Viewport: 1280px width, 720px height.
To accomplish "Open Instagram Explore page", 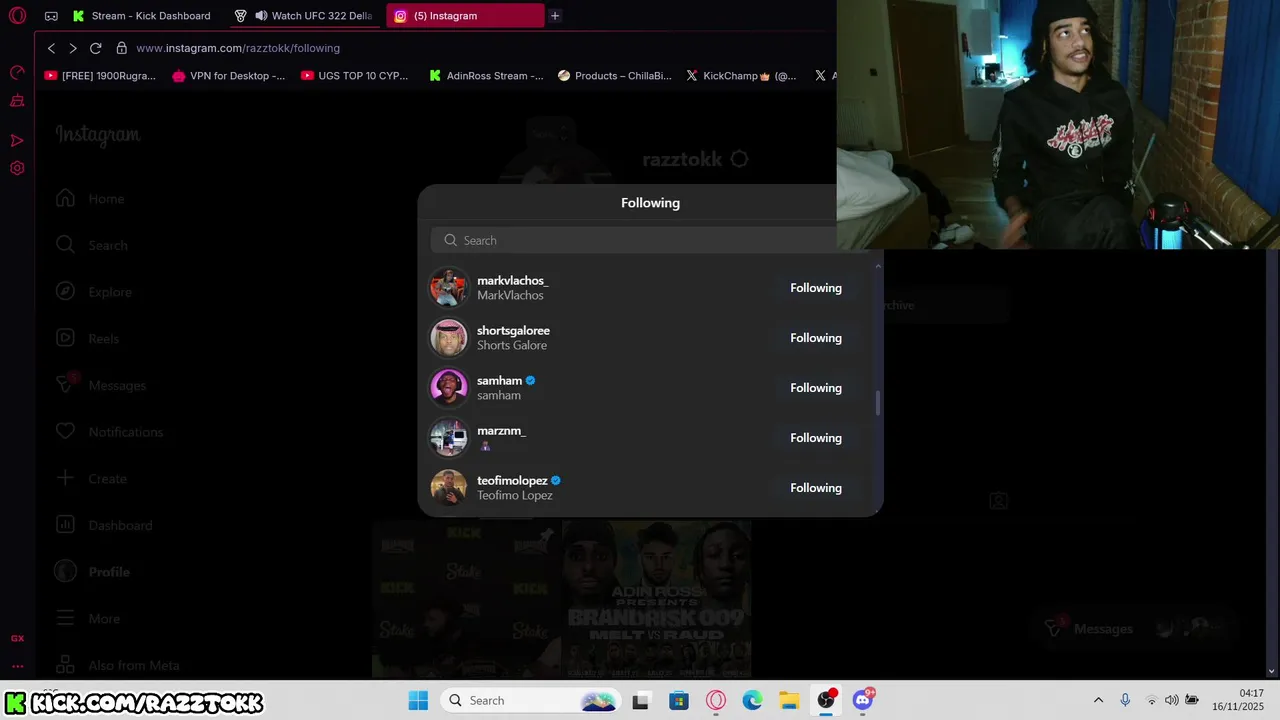I will point(93,292).
